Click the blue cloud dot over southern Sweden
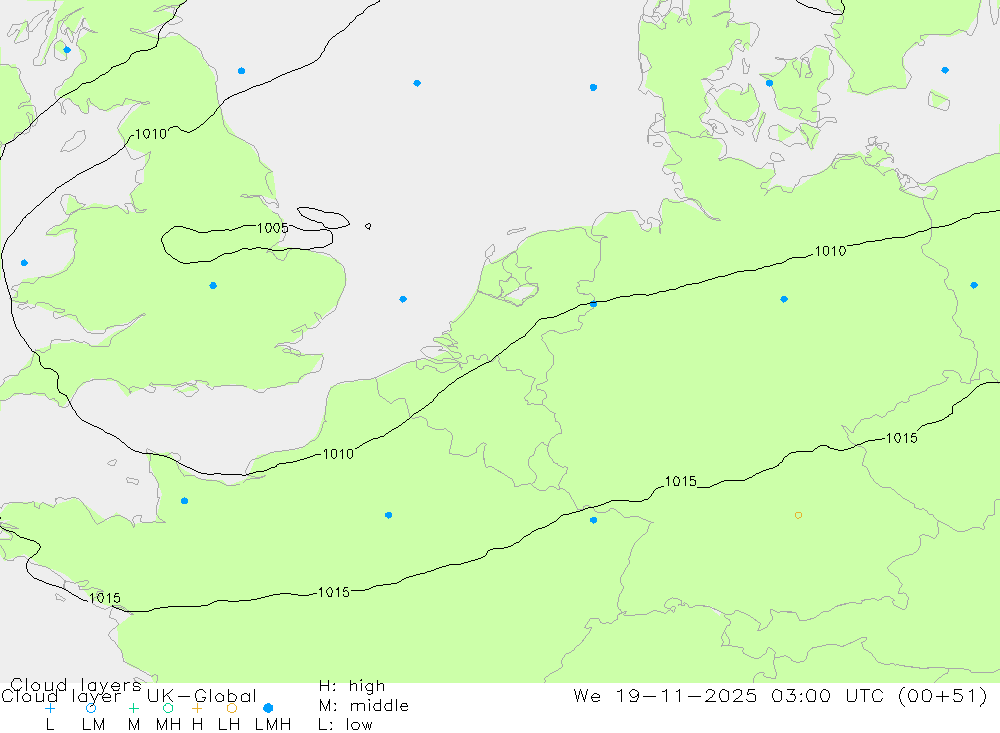1000x733 pixels. (x=945, y=70)
